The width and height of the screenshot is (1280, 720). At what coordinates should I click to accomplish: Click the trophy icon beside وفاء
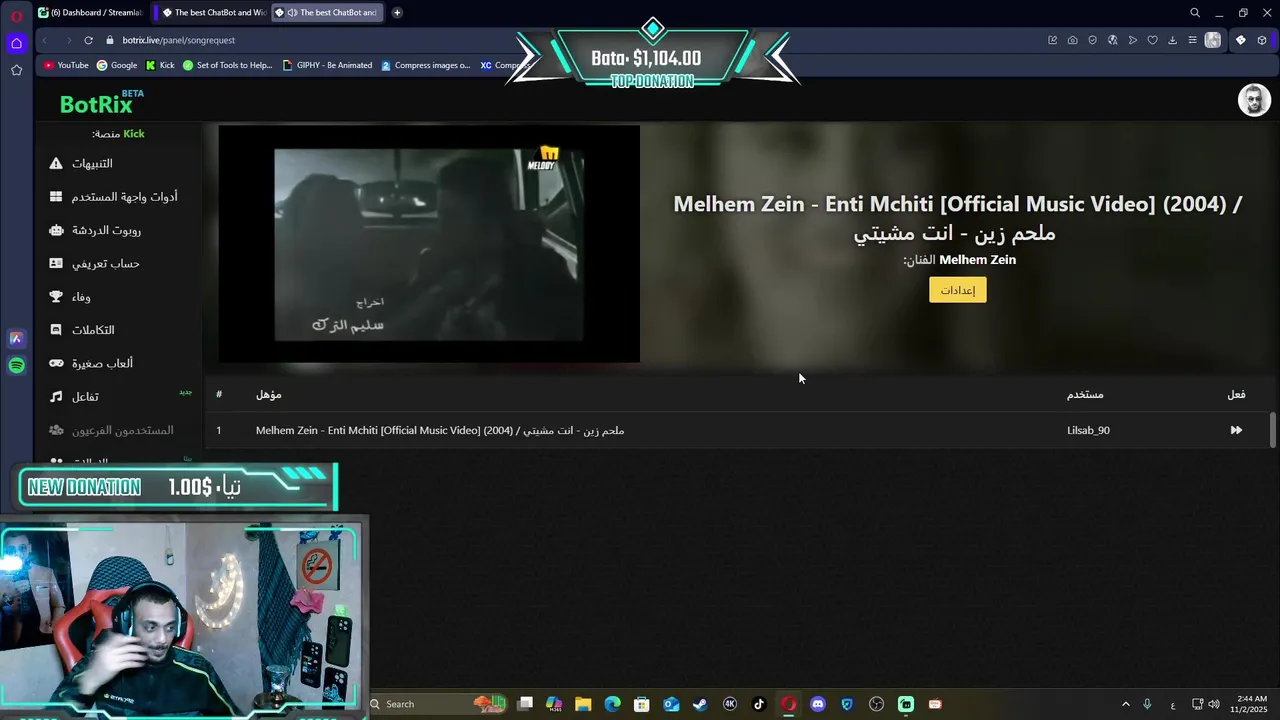pos(56,297)
